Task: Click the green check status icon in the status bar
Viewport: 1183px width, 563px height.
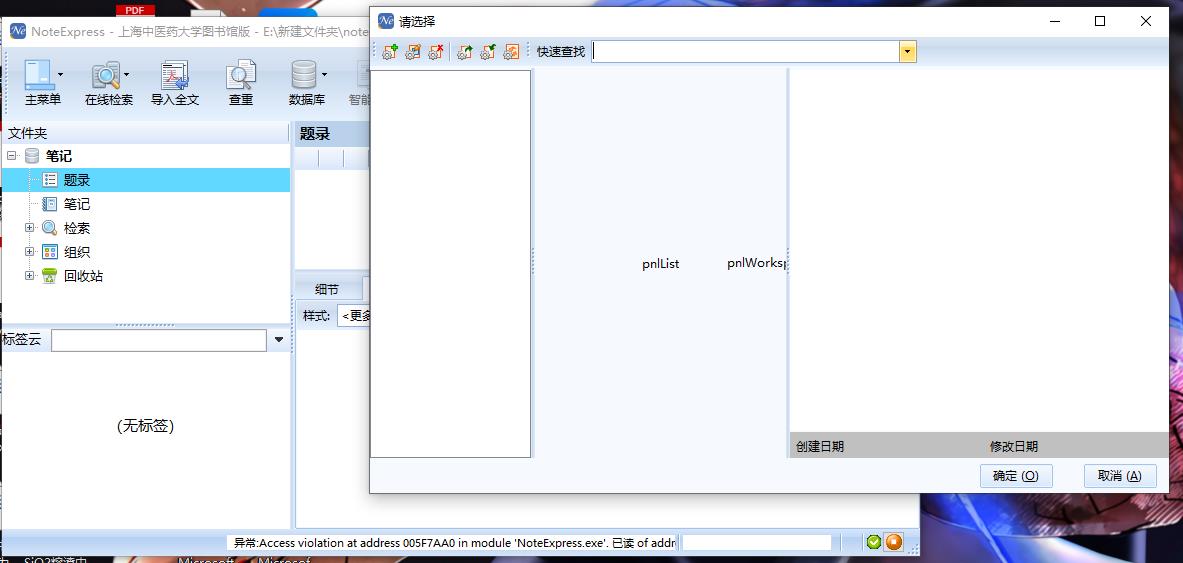Action: click(874, 542)
